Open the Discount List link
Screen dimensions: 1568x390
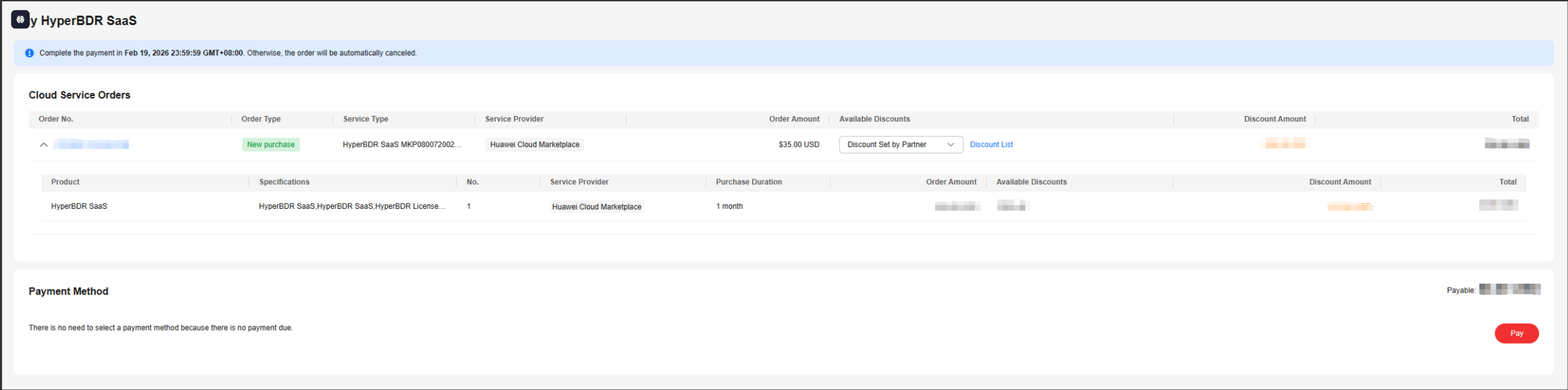pos(991,144)
